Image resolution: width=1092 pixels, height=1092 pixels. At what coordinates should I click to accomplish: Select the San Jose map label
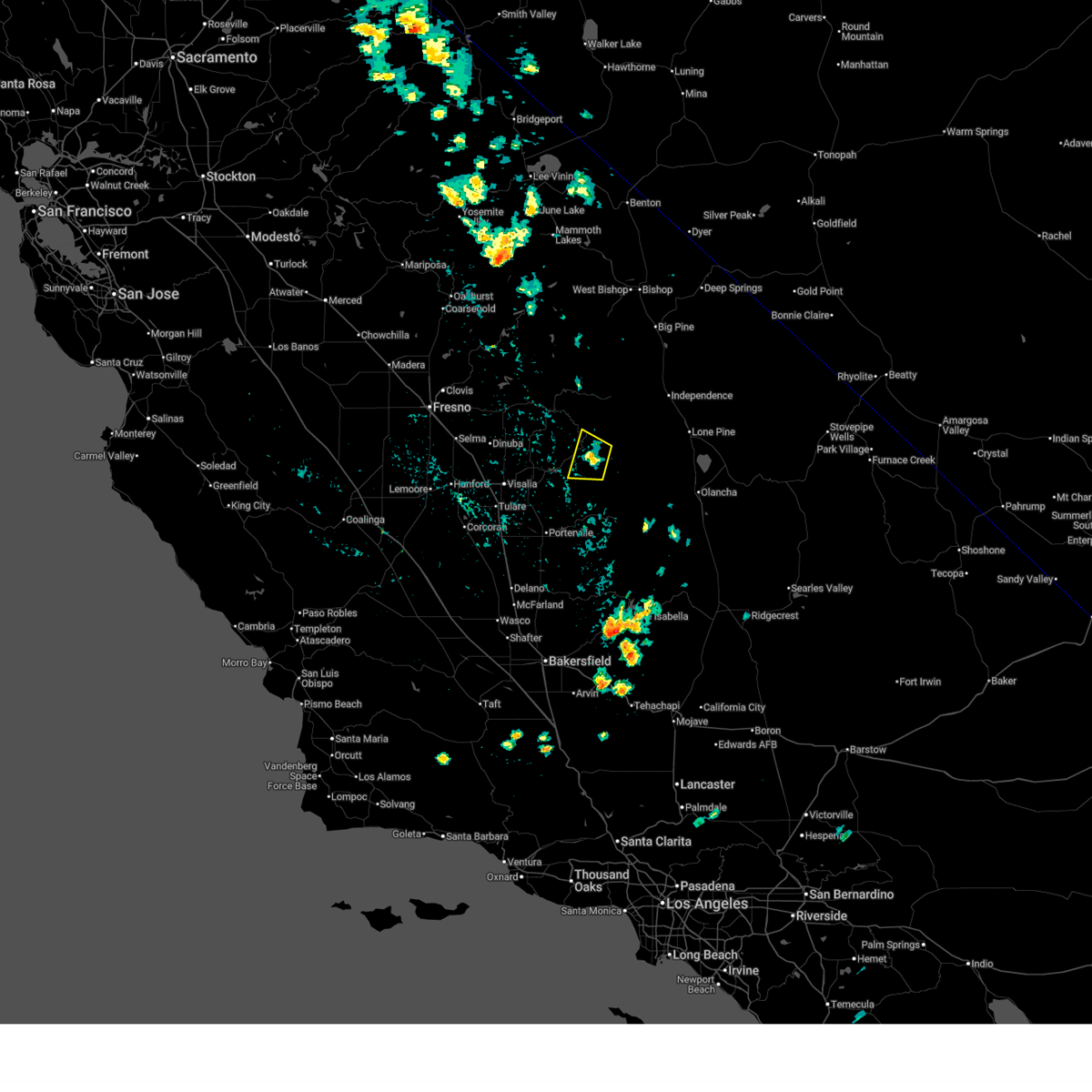[148, 294]
